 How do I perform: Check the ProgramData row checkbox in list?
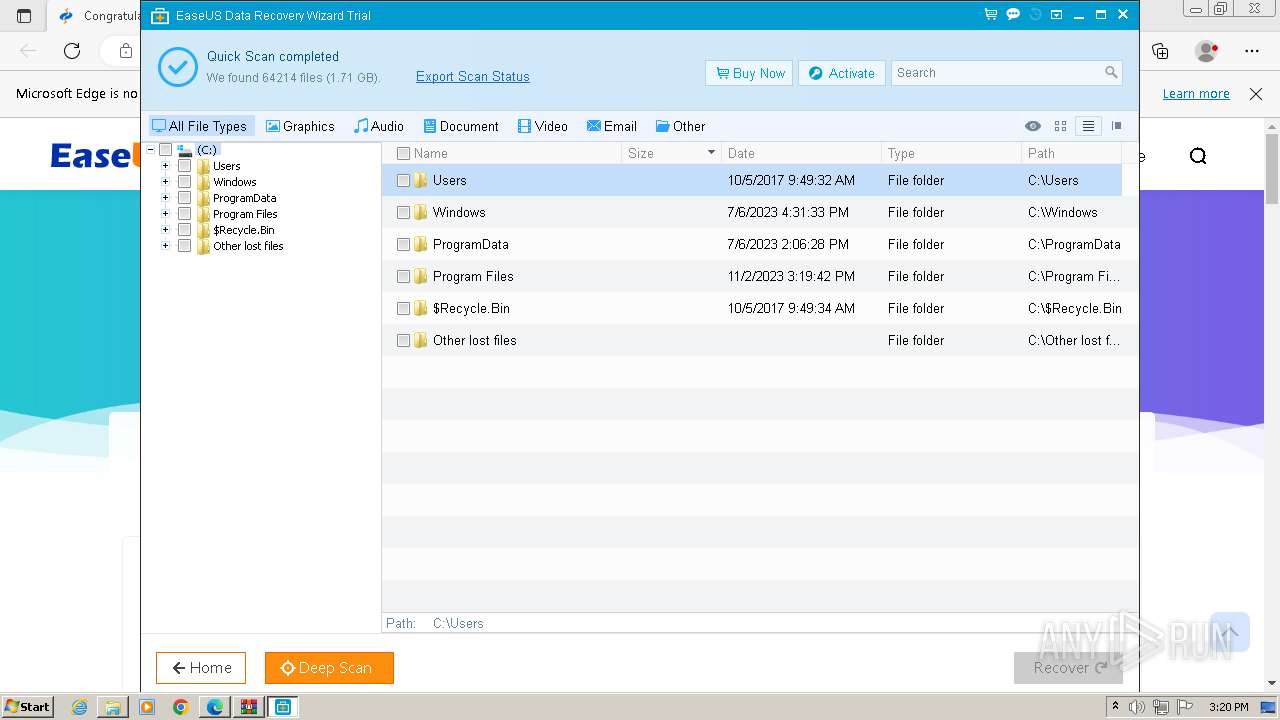pyautogui.click(x=403, y=245)
